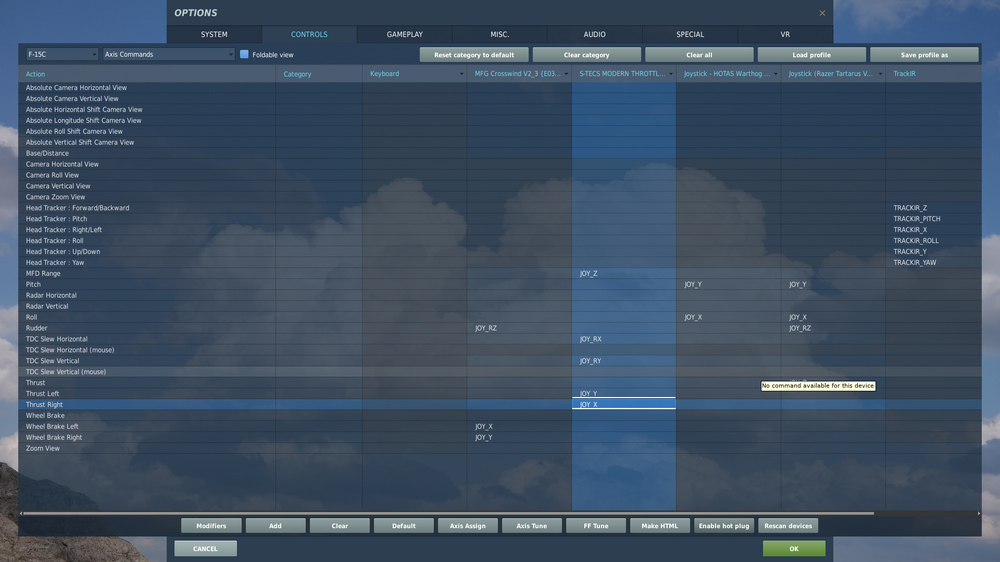Close the Options window with X
This screenshot has width=1000, height=562.
[822, 13]
